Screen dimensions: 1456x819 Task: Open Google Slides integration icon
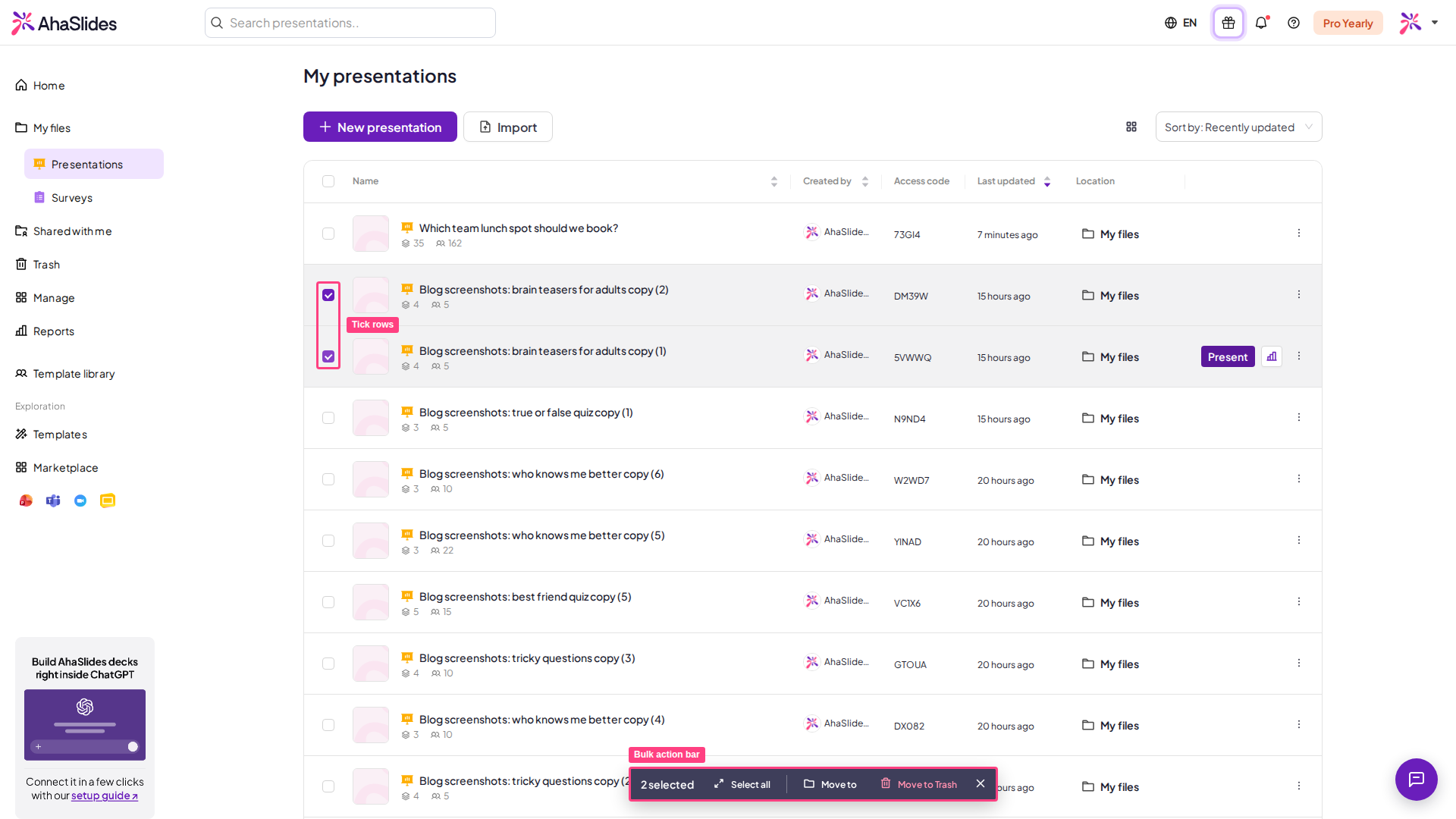(x=108, y=500)
